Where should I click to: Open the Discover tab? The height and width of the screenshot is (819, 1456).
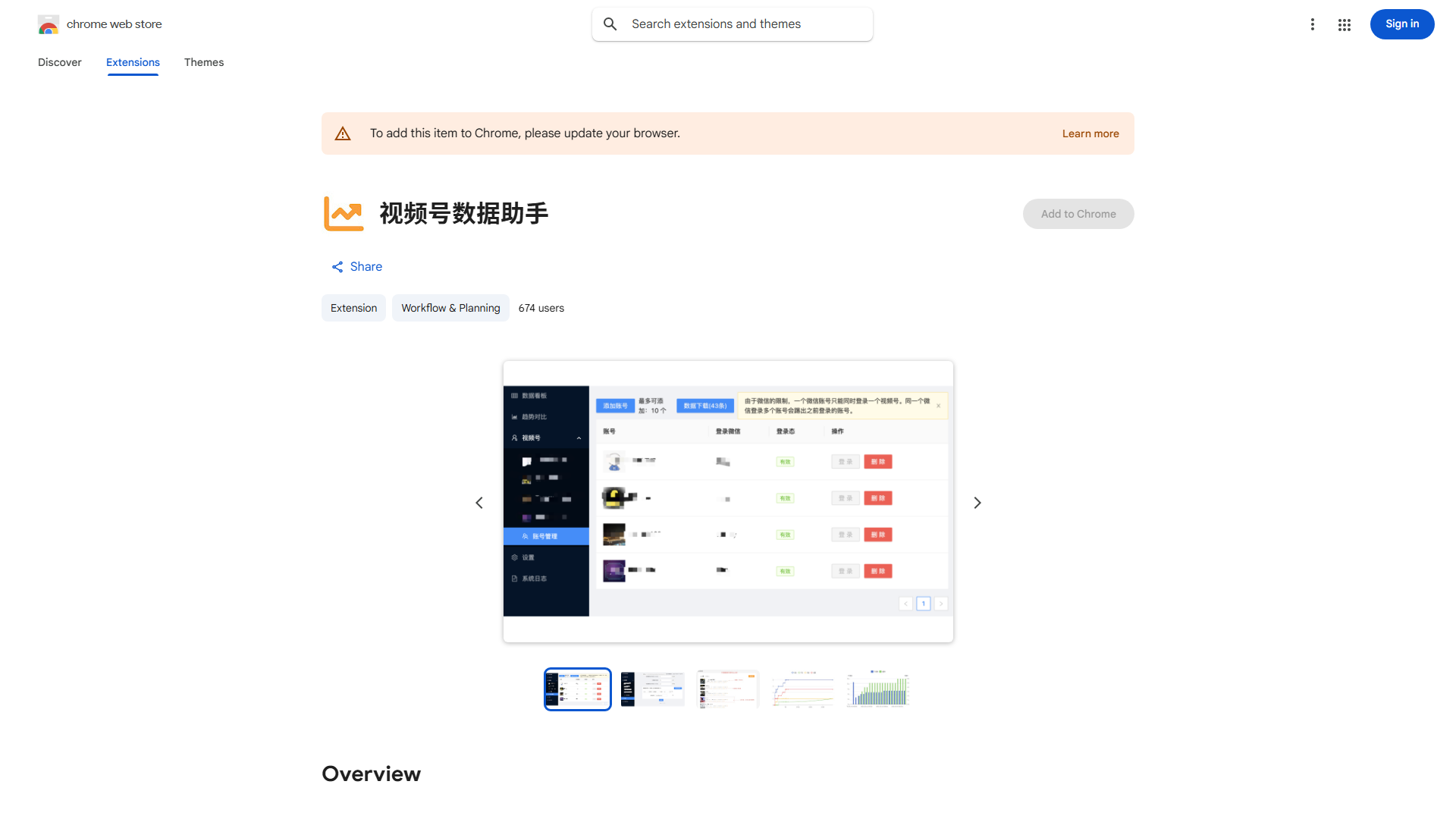click(59, 62)
